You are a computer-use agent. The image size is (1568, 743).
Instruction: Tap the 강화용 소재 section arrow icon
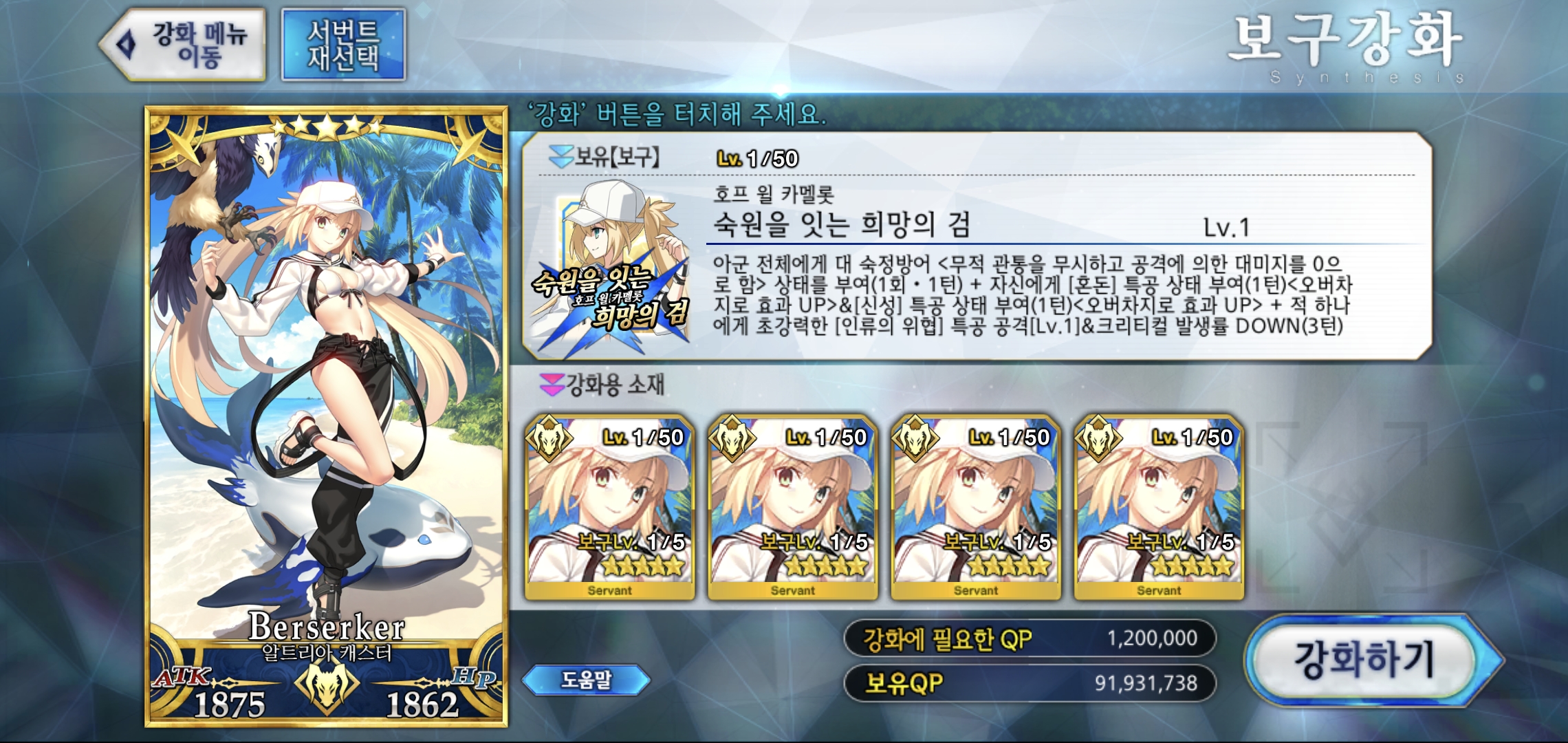click(x=552, y=385)
